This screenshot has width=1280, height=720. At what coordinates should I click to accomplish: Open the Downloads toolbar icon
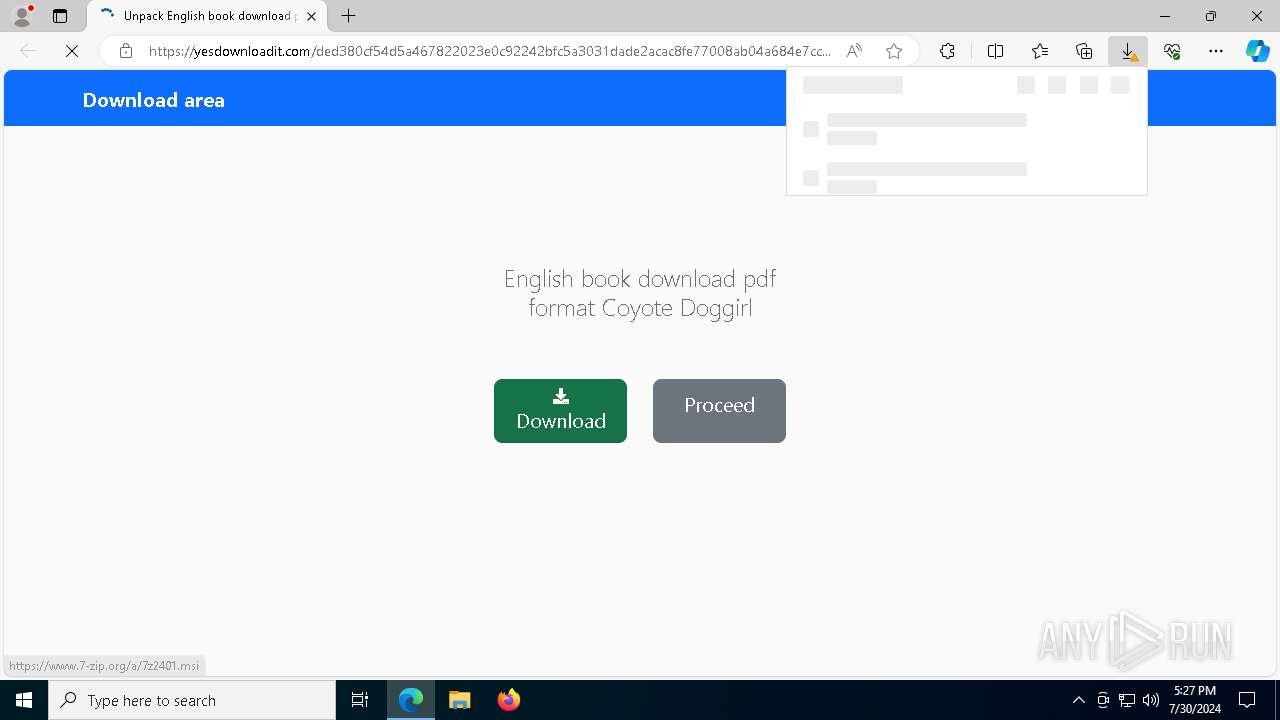coord(1128,51)
